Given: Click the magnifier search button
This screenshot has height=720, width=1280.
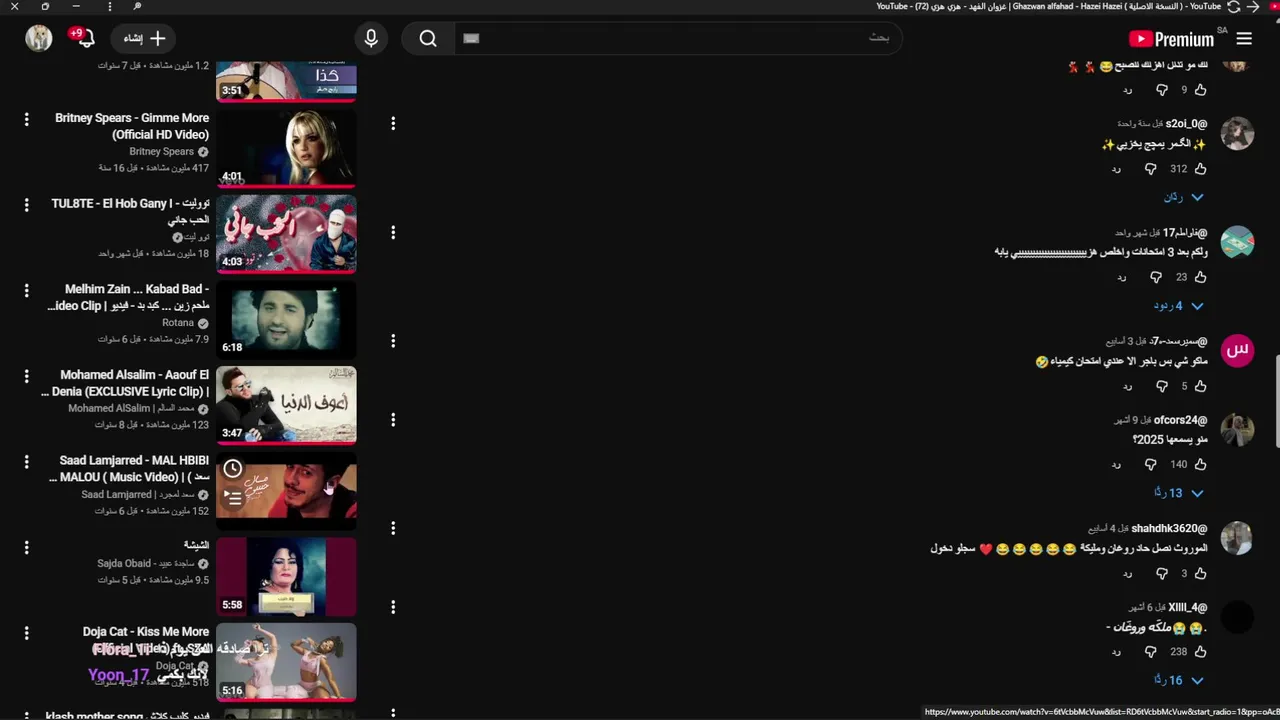Looking at the screenshot, I should (x=428, y=39).
